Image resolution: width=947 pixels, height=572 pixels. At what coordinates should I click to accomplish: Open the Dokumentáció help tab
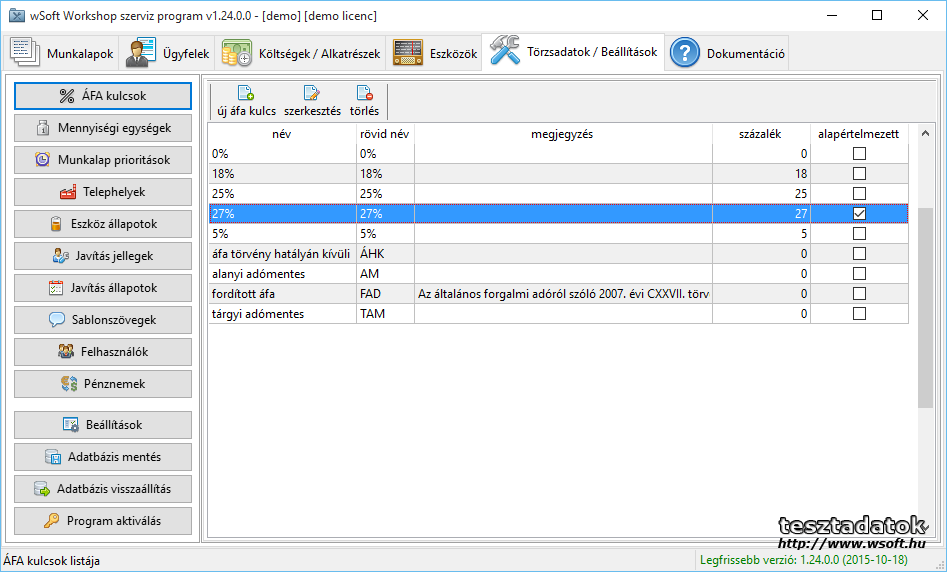pyautogui.click(x=728, y=54)
